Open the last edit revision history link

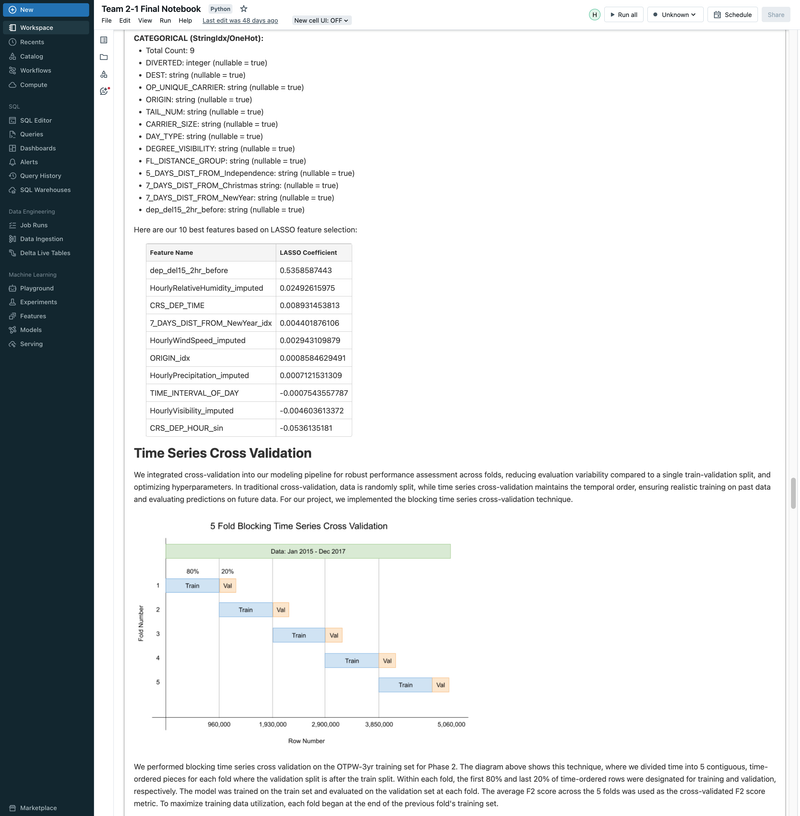(x=240, y=19)
